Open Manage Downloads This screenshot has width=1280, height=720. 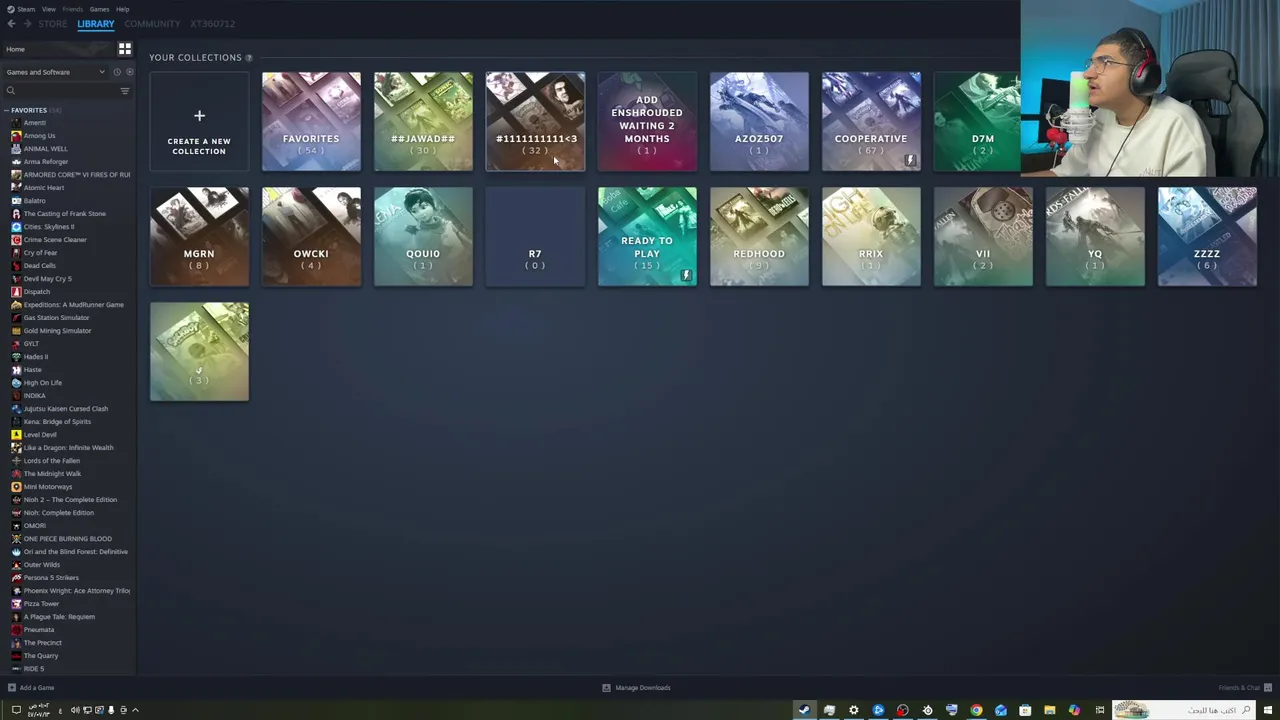pos(636,688)
